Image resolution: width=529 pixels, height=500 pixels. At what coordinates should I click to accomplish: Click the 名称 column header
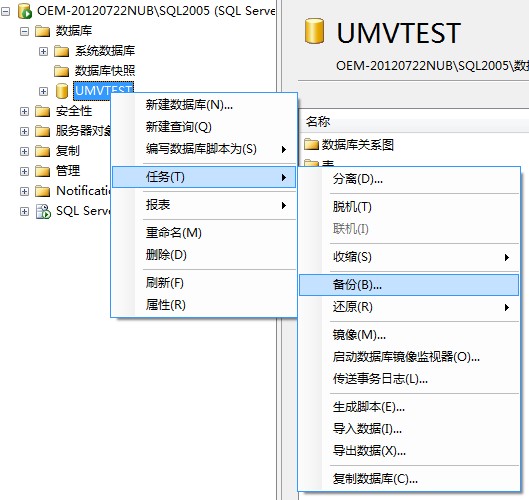click(x=414, y=121)
